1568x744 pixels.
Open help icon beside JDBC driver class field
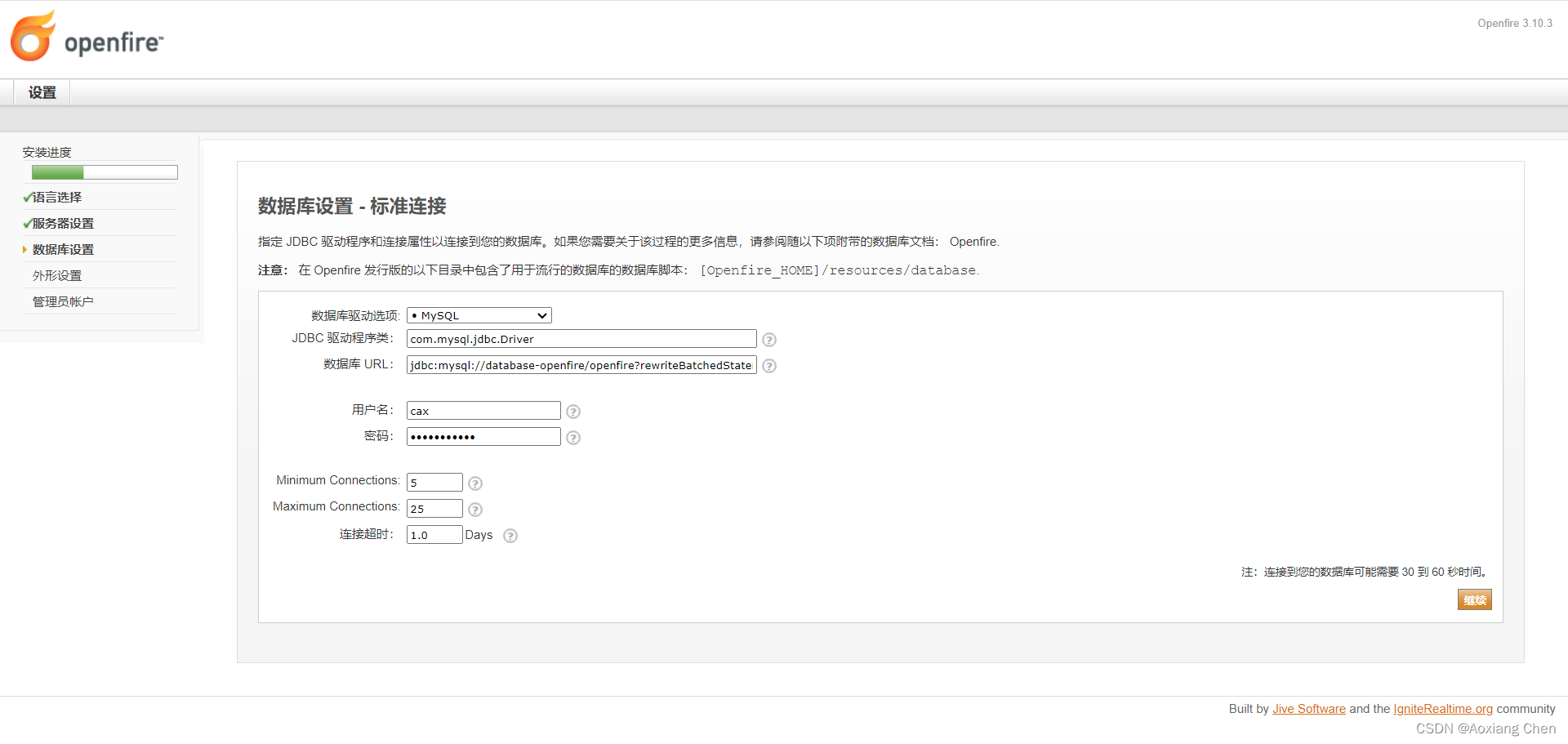click(769, 340)
